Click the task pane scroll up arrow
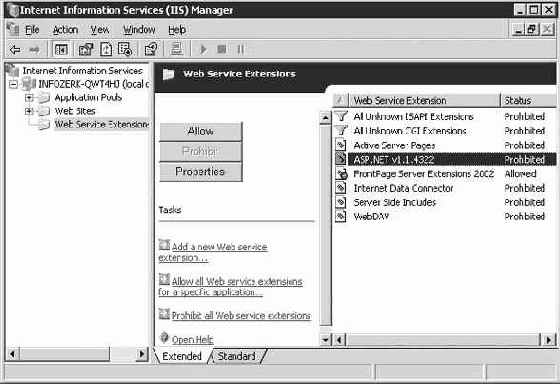The width and height of the screenshot is (560, 384). click(325, 118)
